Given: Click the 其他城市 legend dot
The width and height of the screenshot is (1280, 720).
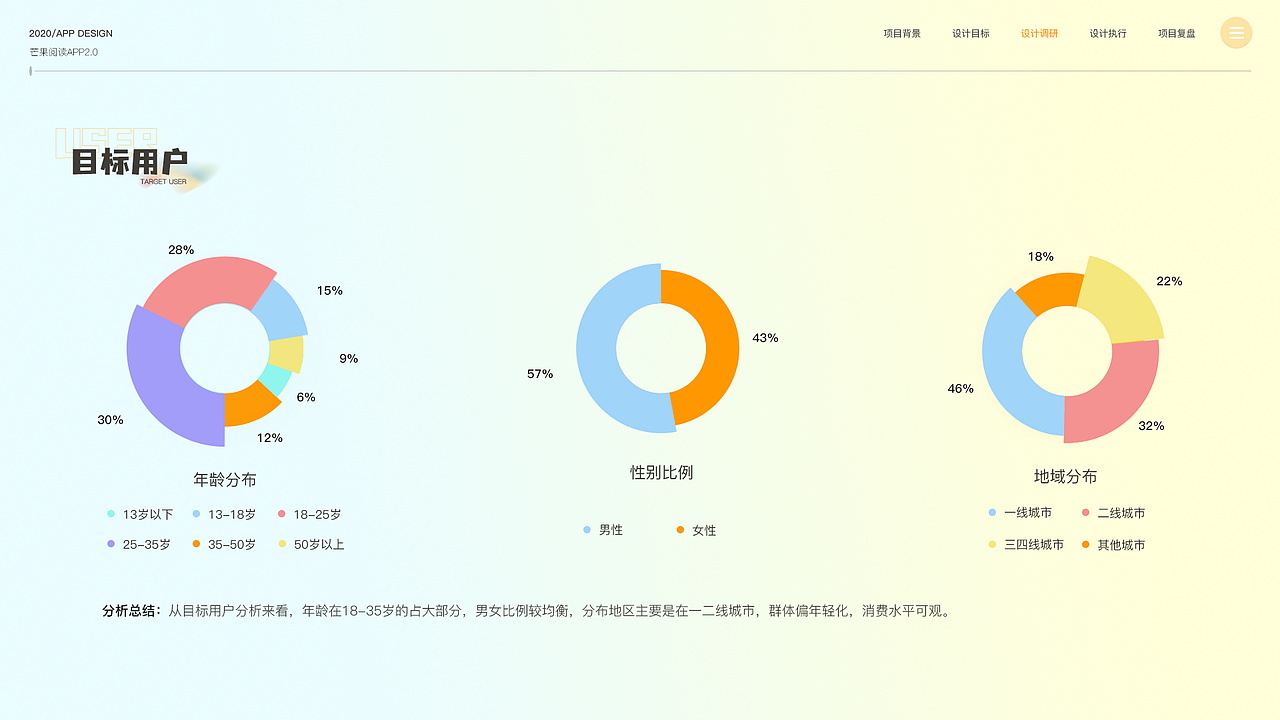Looking at the screenshot, I should (x=1084, y=545).
